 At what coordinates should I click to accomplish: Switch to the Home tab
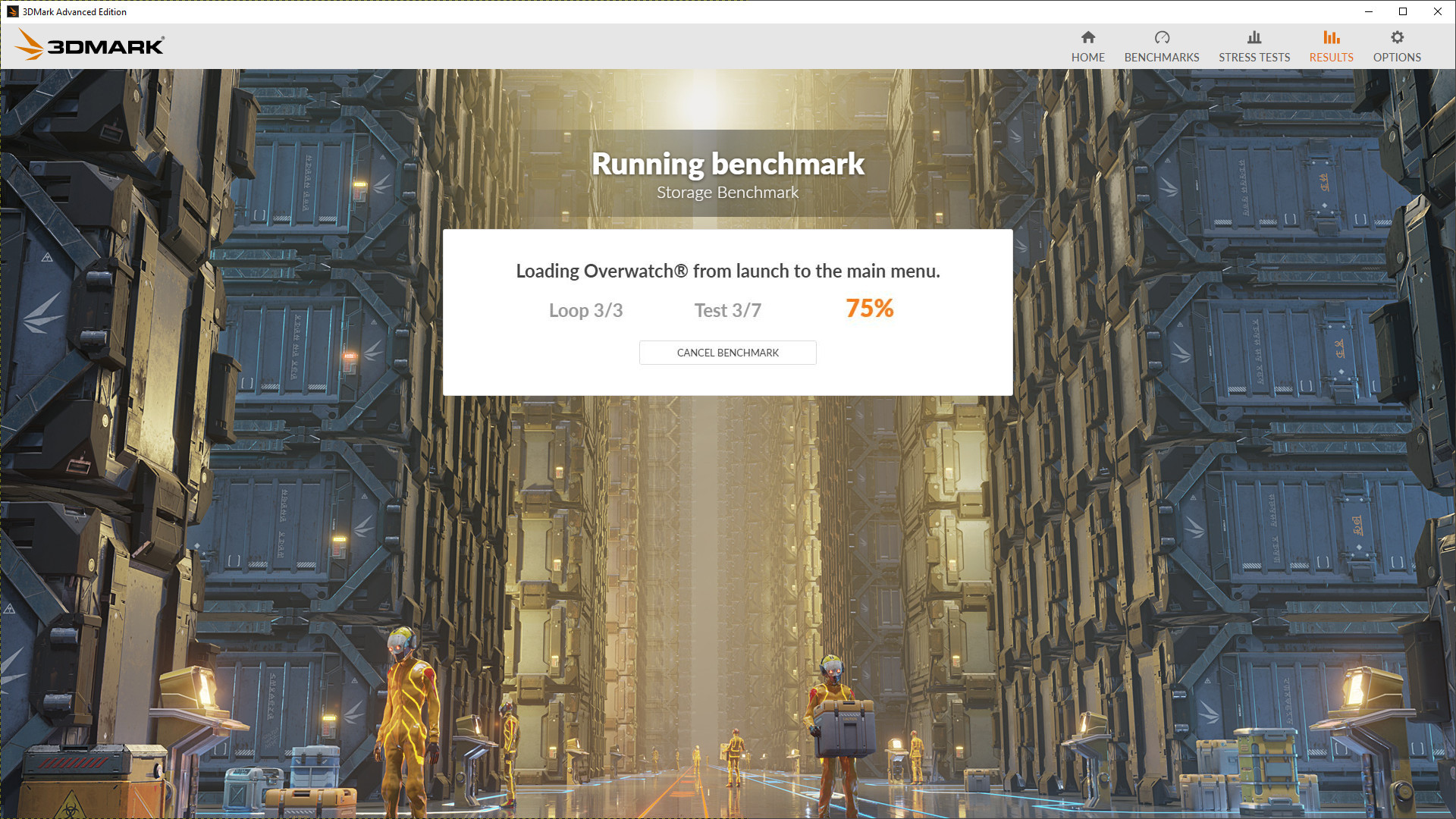1088,45
